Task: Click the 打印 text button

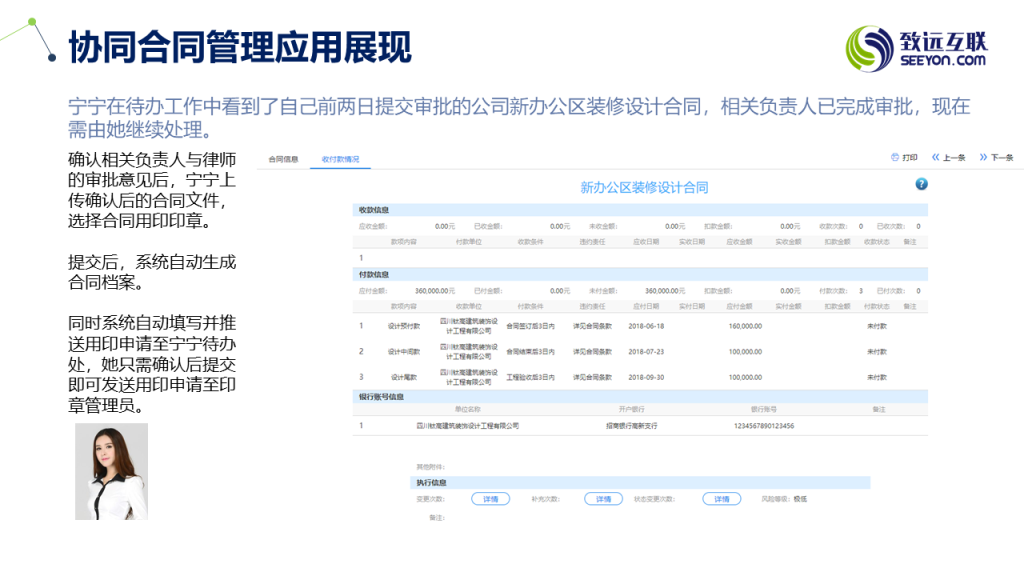Action: [x=910, y=158]
